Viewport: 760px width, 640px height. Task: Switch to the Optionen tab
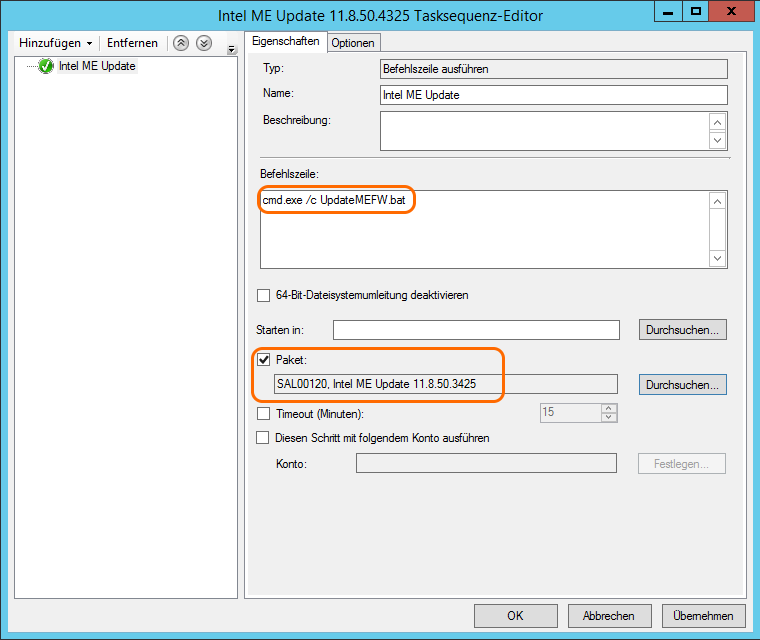(x=352, y=42)
